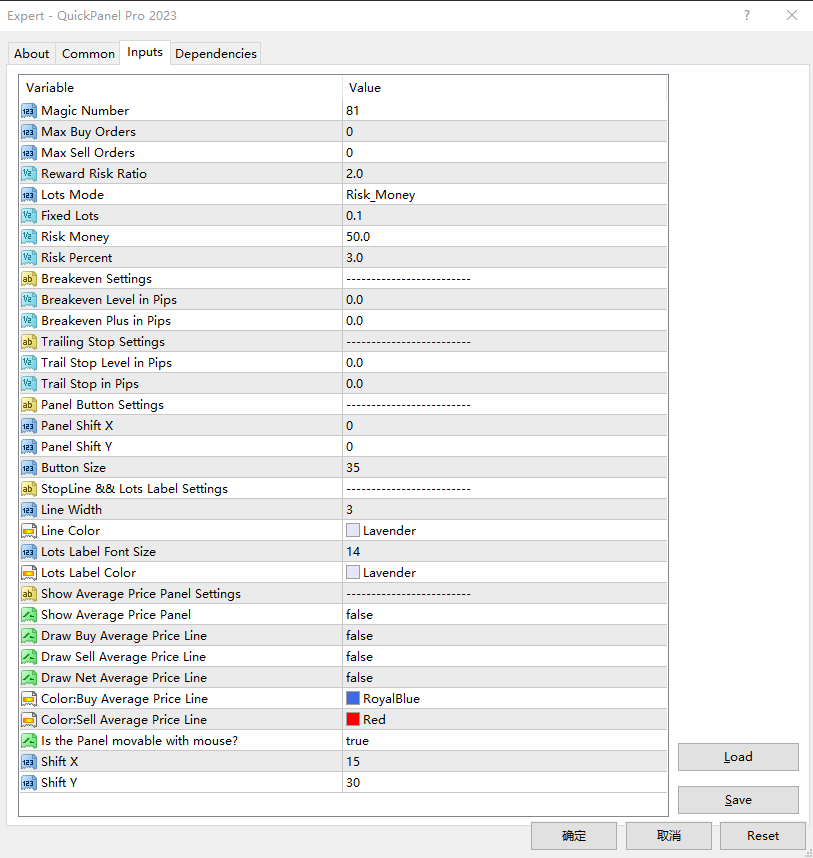Click the Value column header
Image resolution: width=813 pixels, height=858 pixels.
coord(504,88)
